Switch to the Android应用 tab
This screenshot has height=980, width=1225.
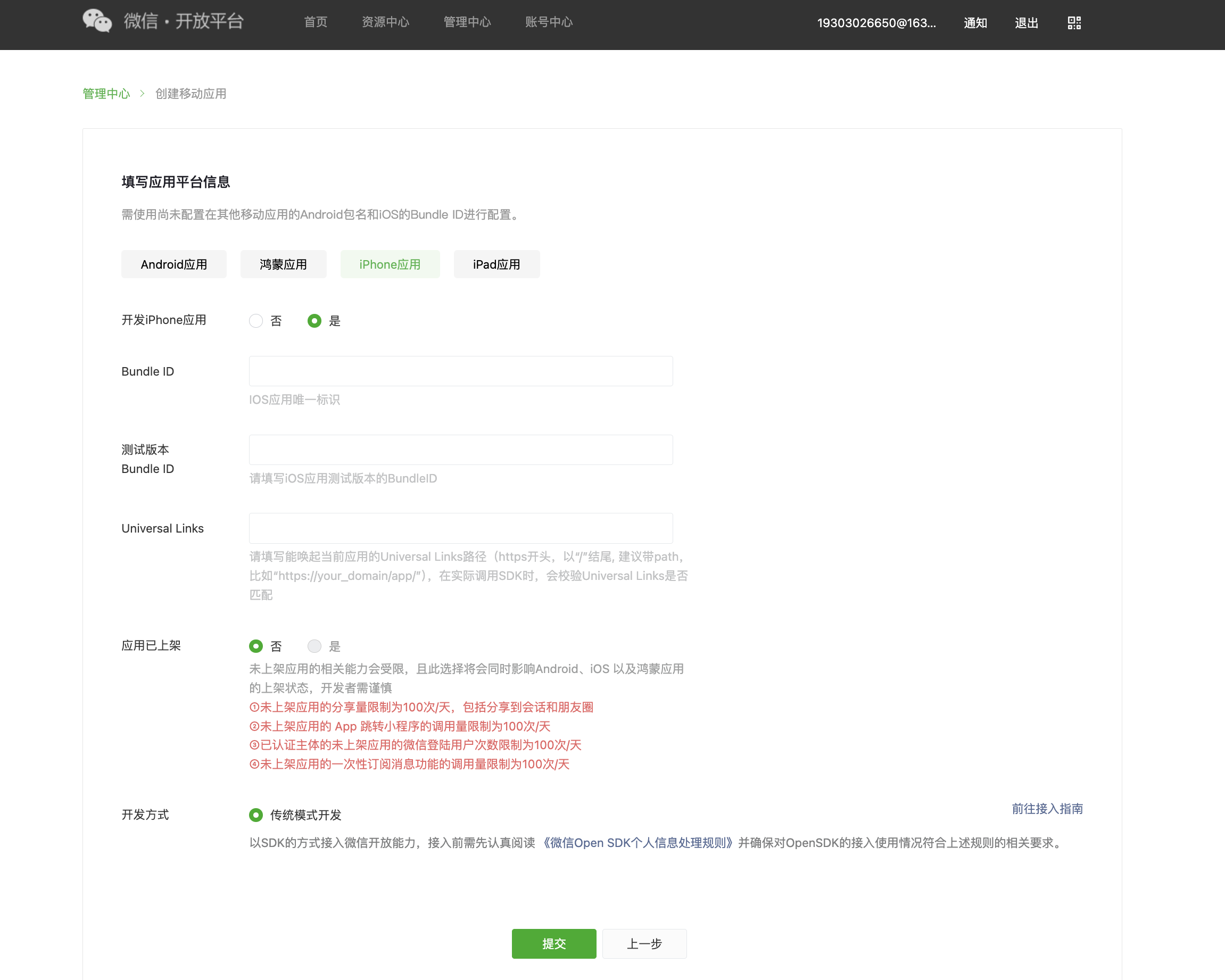coord(174,264)
